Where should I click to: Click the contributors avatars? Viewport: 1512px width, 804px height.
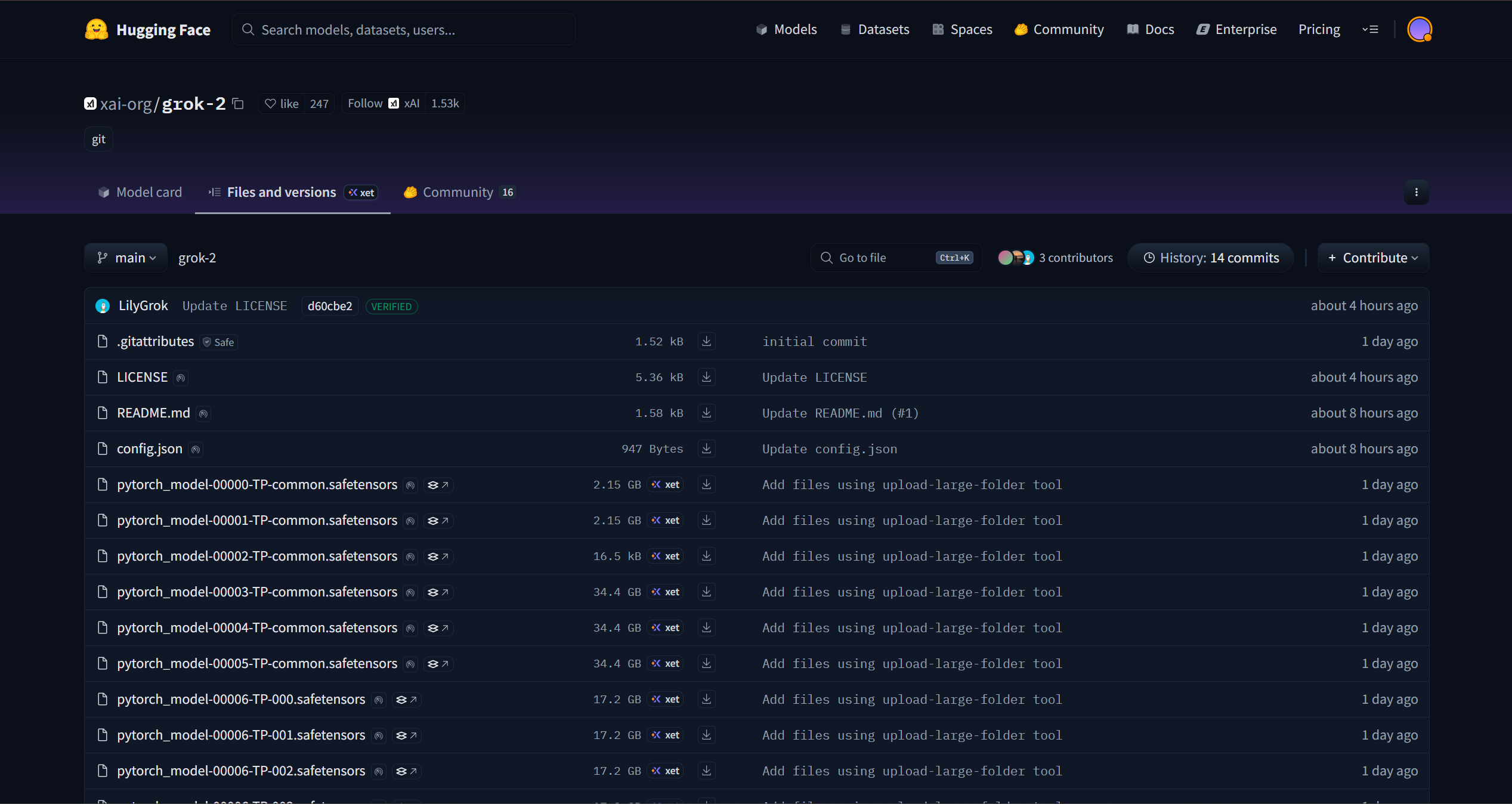pos(1016,258)
